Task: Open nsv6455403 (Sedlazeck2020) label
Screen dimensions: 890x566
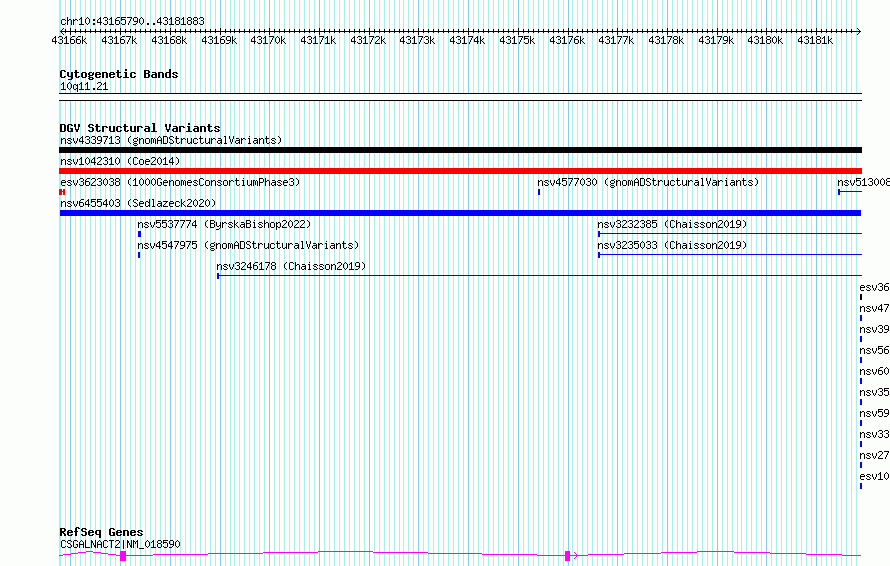Action: pyautogui.click(x=138, y=203)
